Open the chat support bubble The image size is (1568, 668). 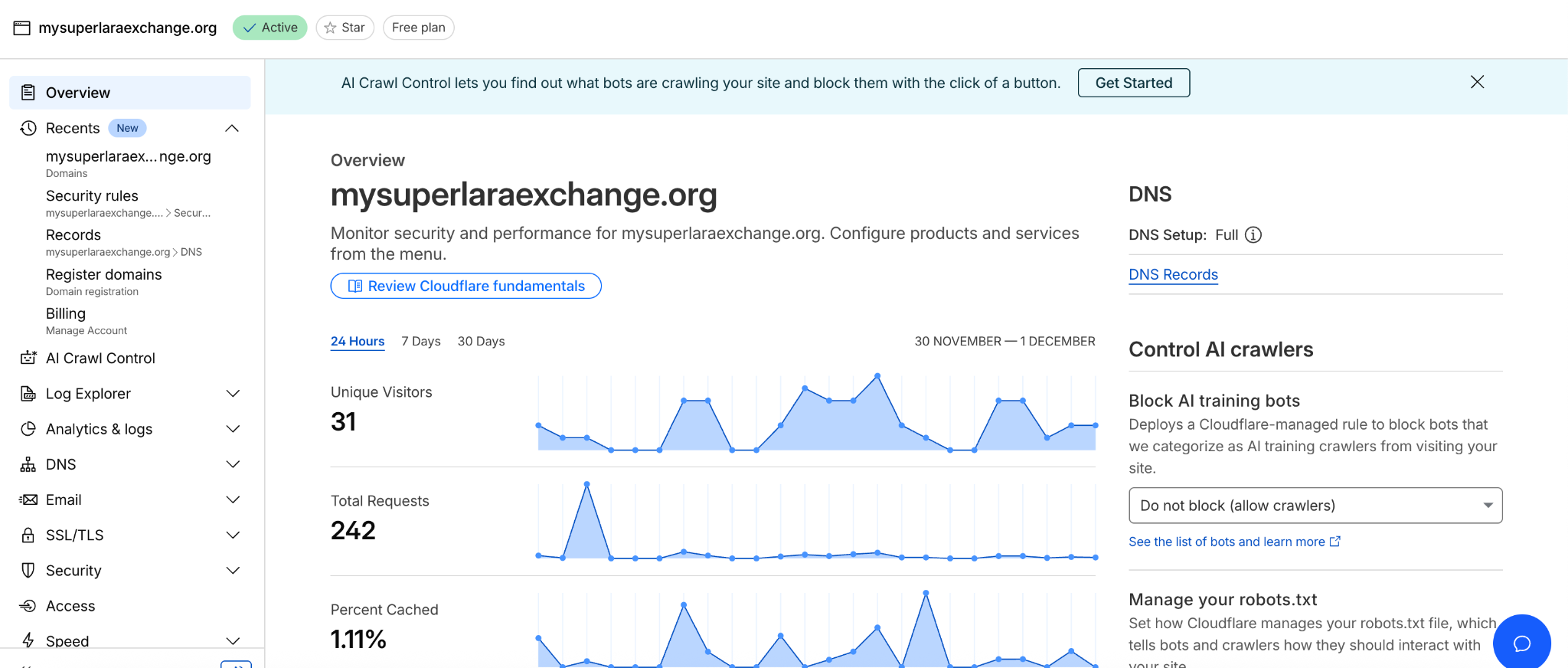(x=1521, y=643)
